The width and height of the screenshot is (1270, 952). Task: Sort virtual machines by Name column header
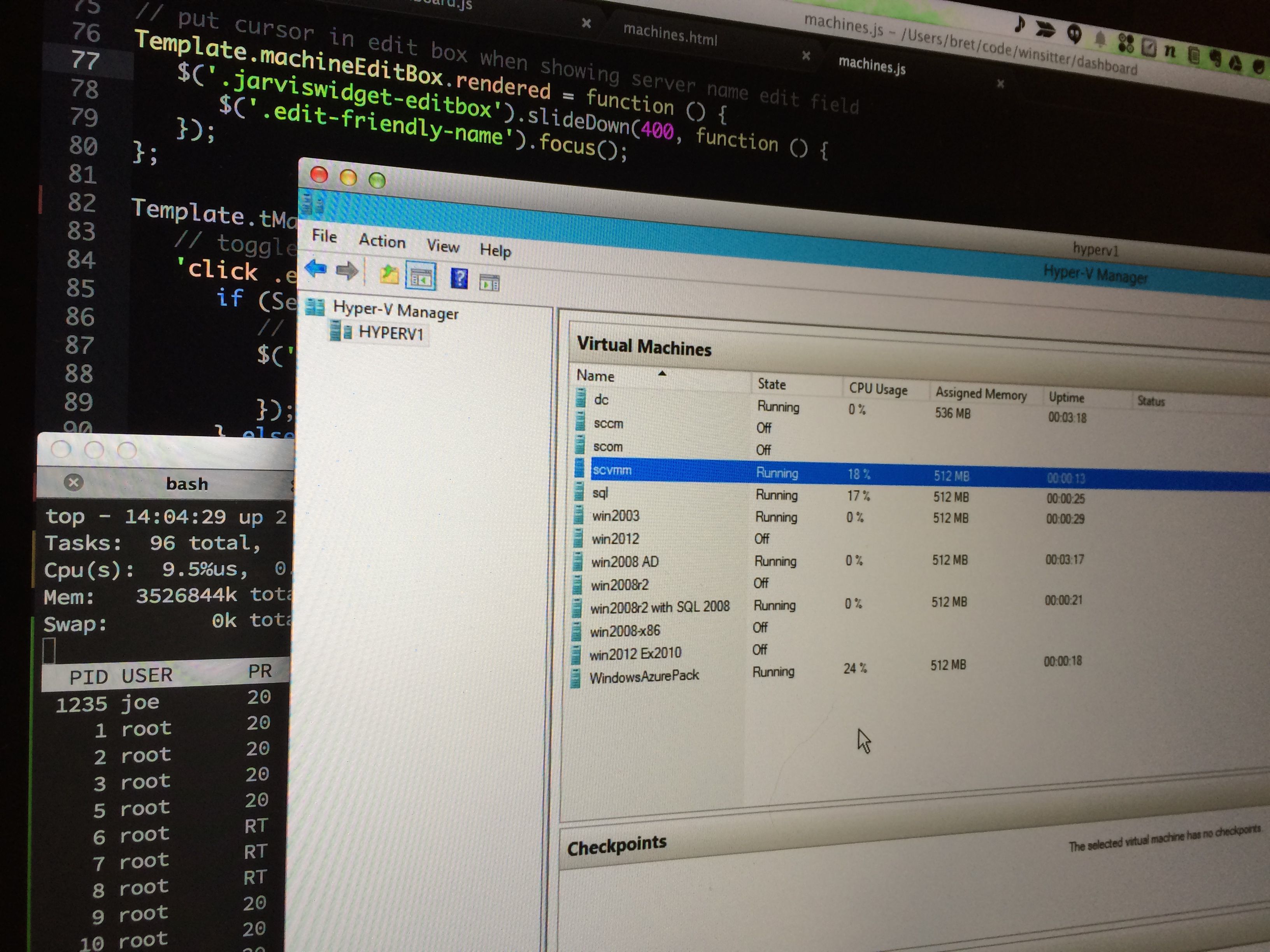pyautogui.click(x=595, y=376)
